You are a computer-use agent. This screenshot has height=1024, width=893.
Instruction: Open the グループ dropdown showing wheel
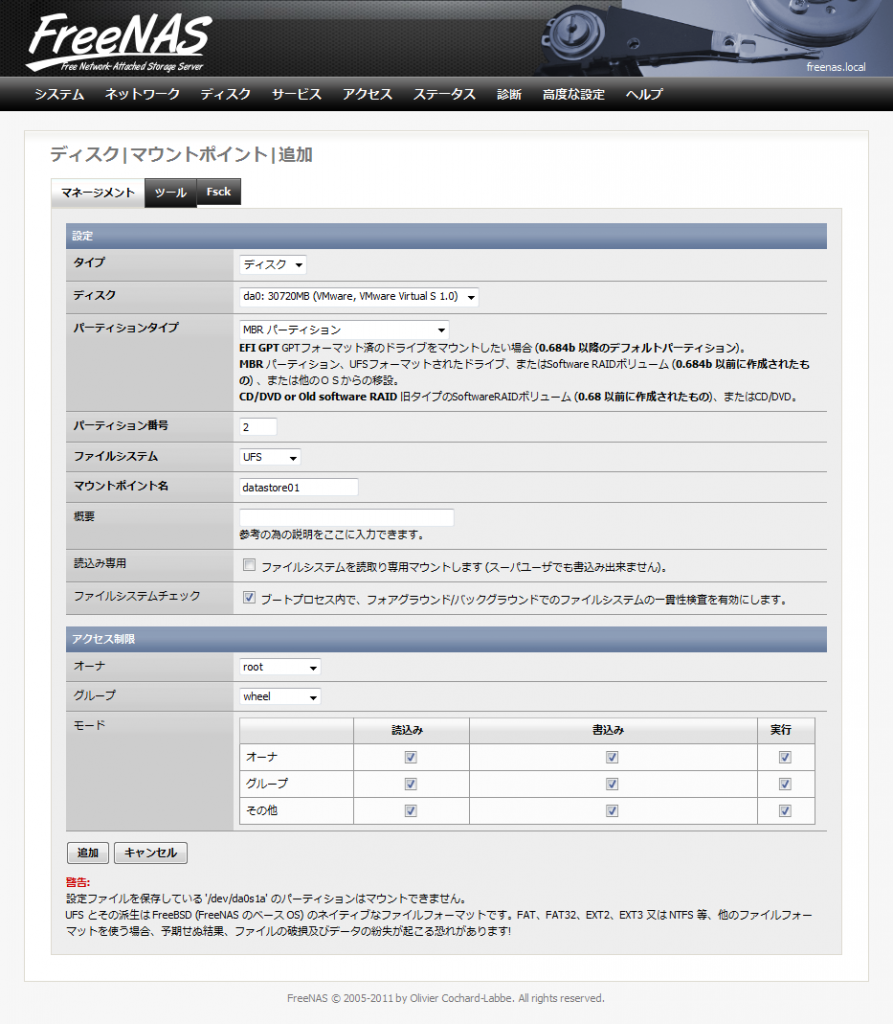[279, 695]
